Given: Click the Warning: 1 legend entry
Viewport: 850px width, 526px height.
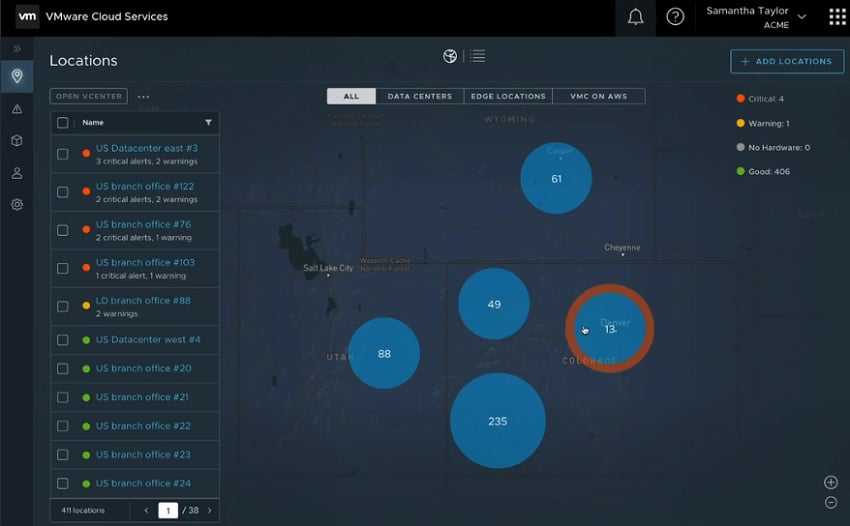Looking at the screenshot, I should [x=763, y=123].
